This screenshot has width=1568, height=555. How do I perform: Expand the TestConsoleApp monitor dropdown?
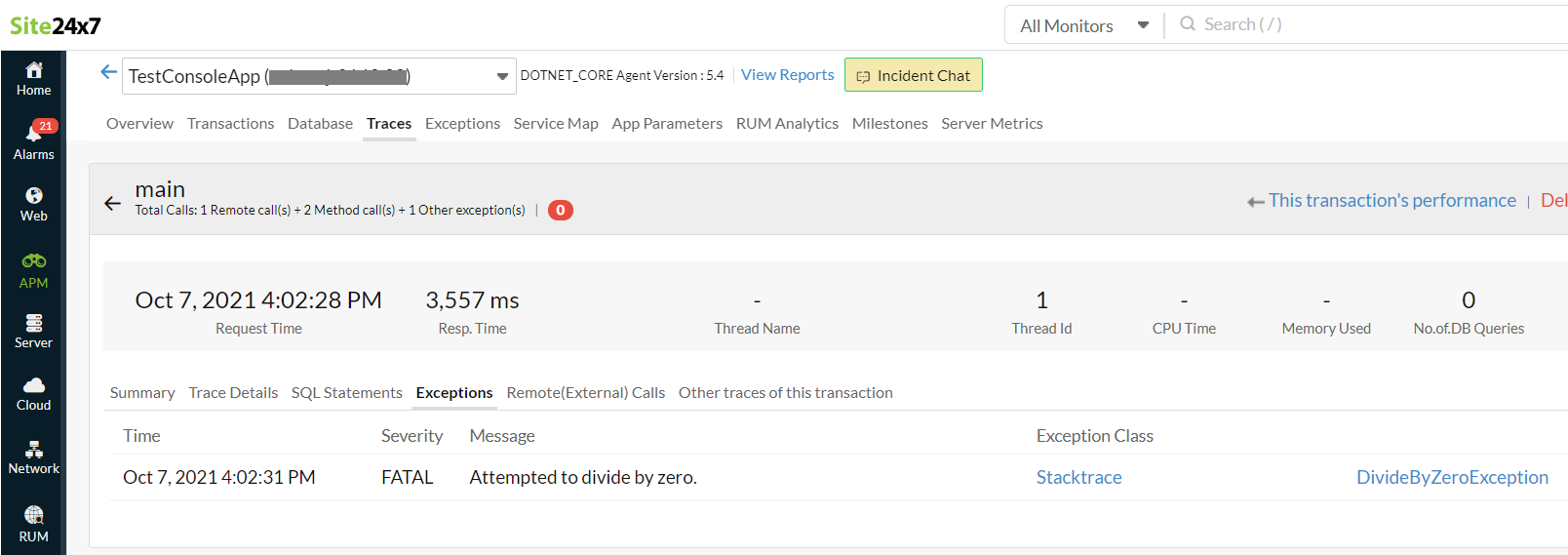502,76
